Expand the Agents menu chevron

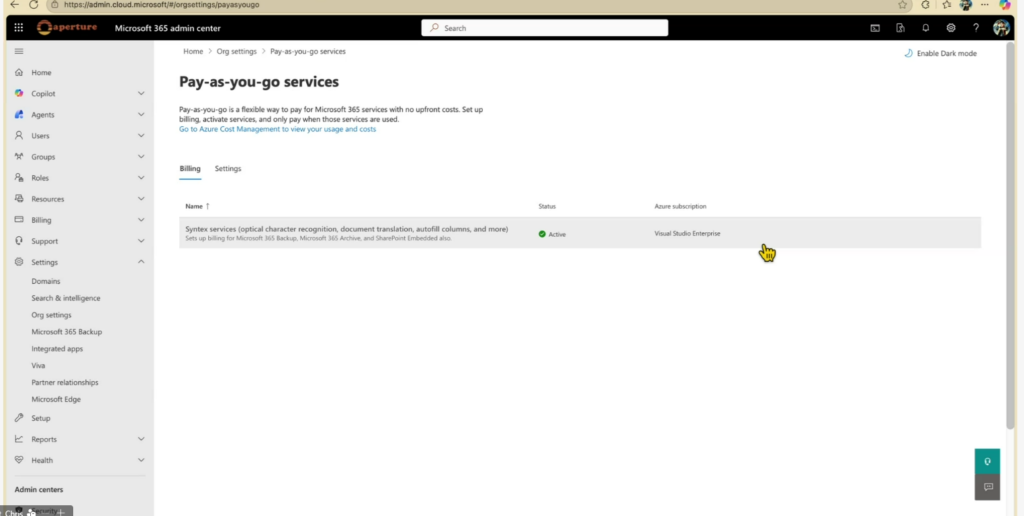point(141,114)
